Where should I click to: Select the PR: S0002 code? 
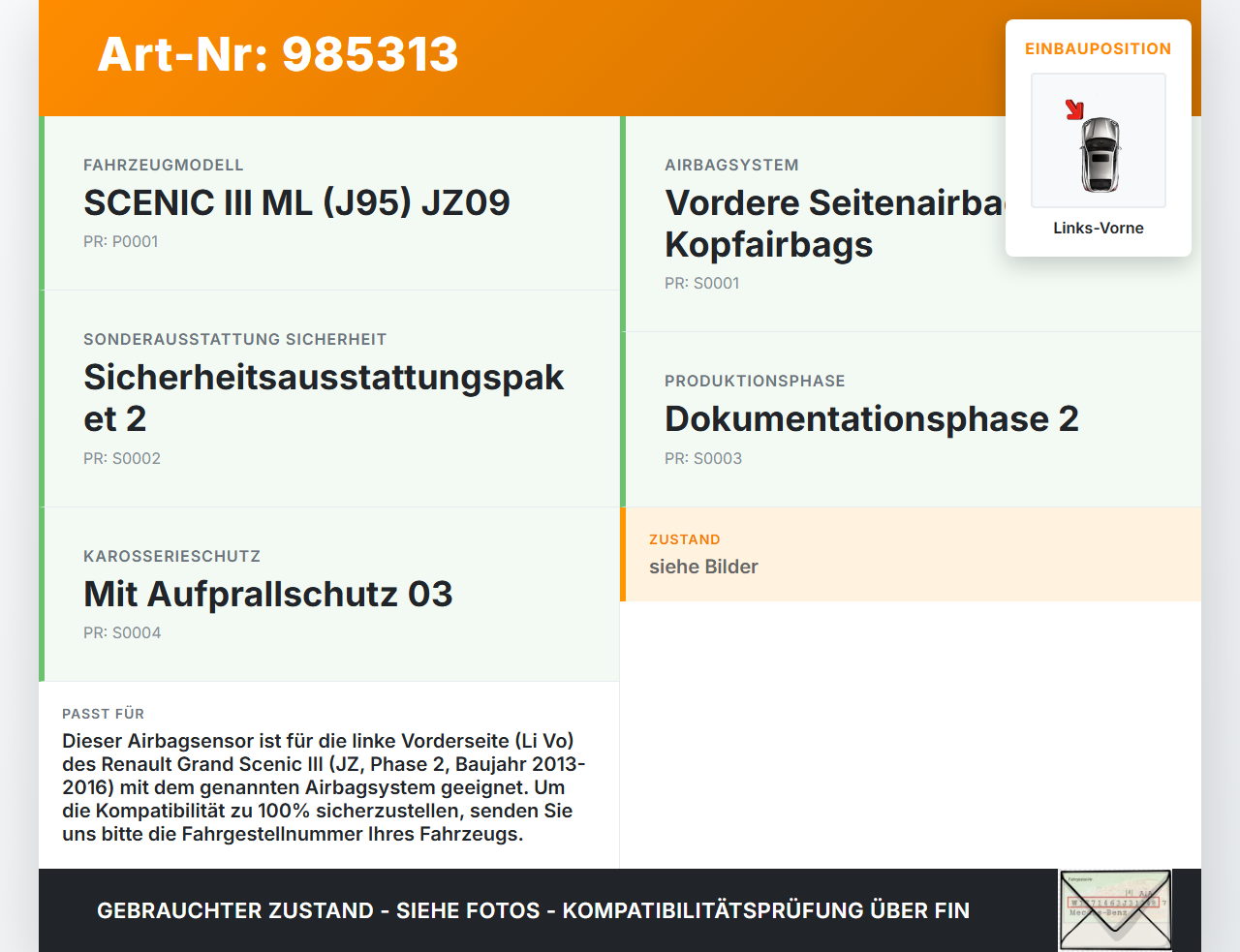coord(123,458)
